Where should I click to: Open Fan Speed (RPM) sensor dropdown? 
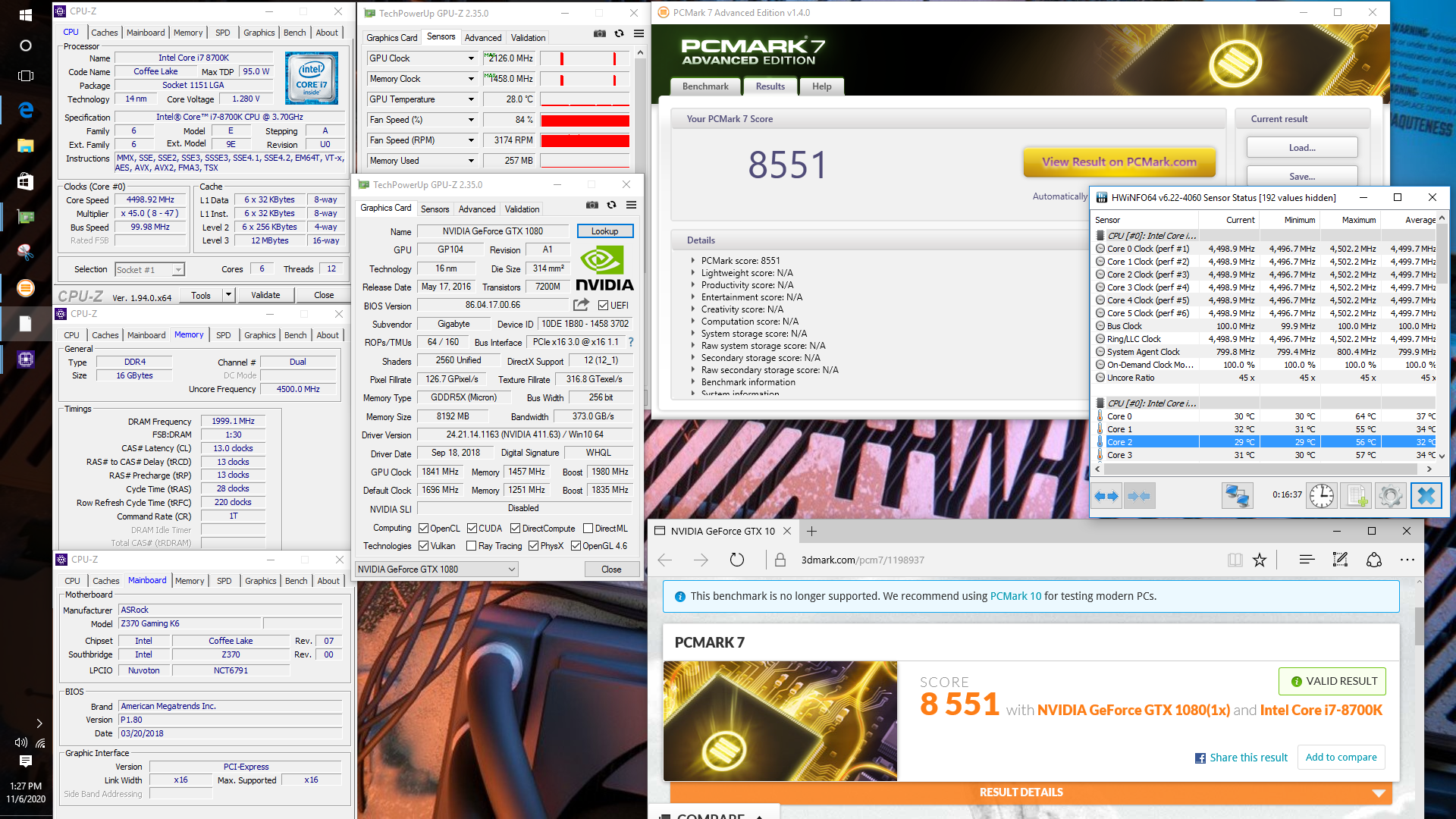(x=470, y=140)
